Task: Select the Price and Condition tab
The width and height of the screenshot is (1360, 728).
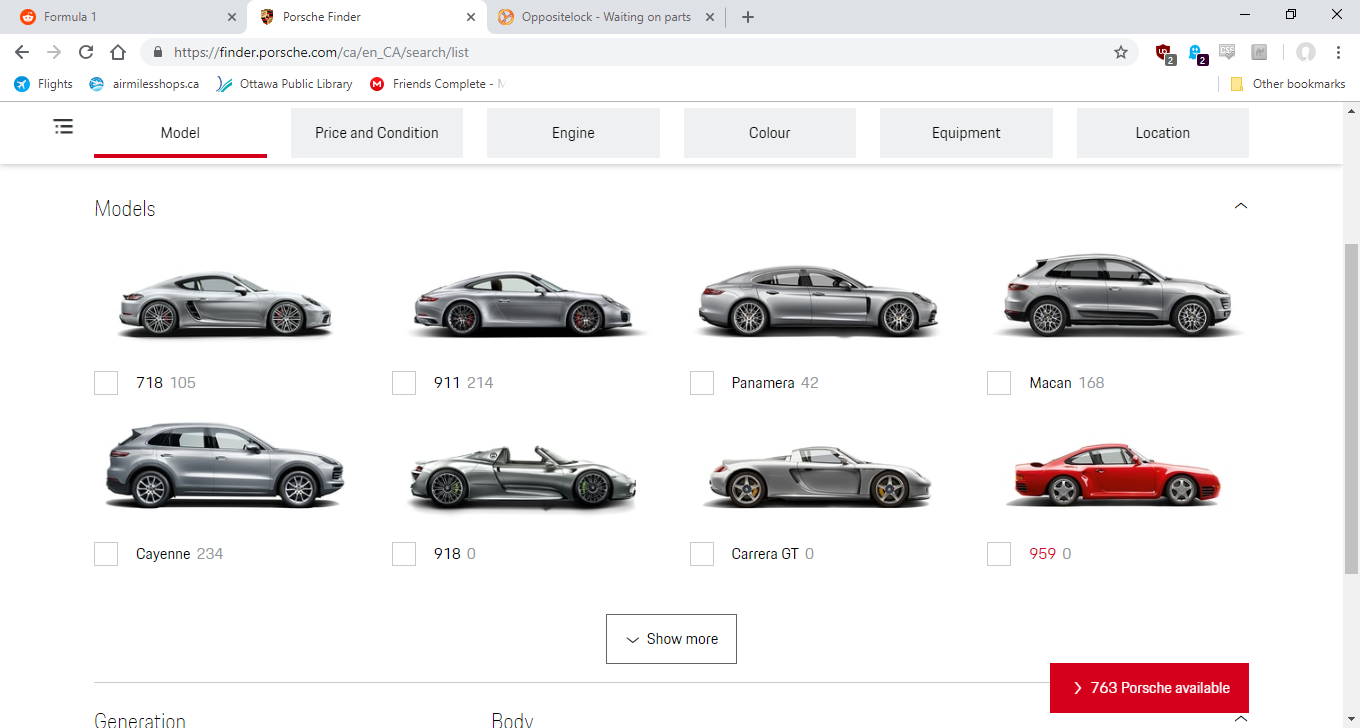Action: click(377, 133)
